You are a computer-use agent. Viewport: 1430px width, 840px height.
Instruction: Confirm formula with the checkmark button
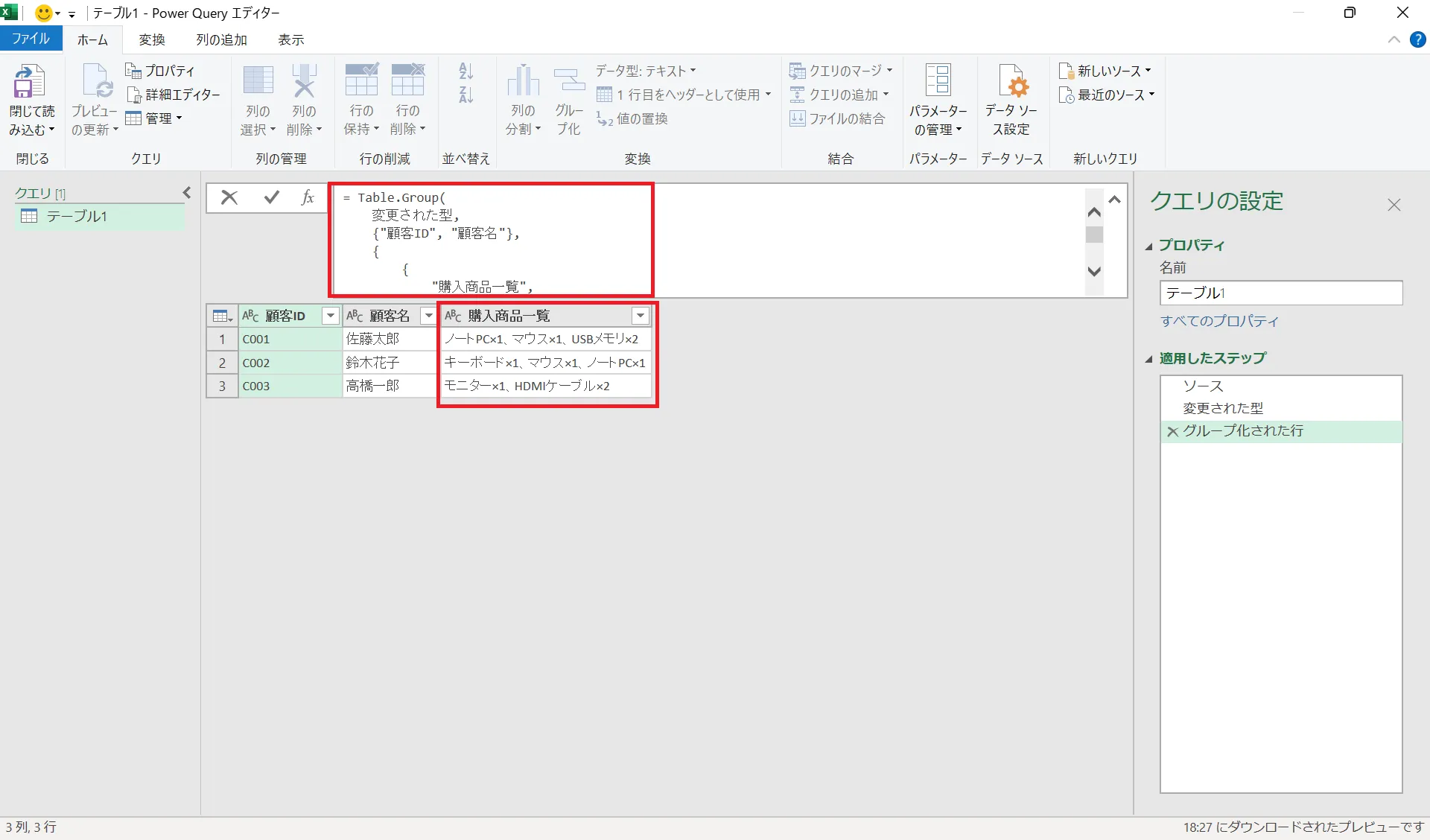coord(271,197)
